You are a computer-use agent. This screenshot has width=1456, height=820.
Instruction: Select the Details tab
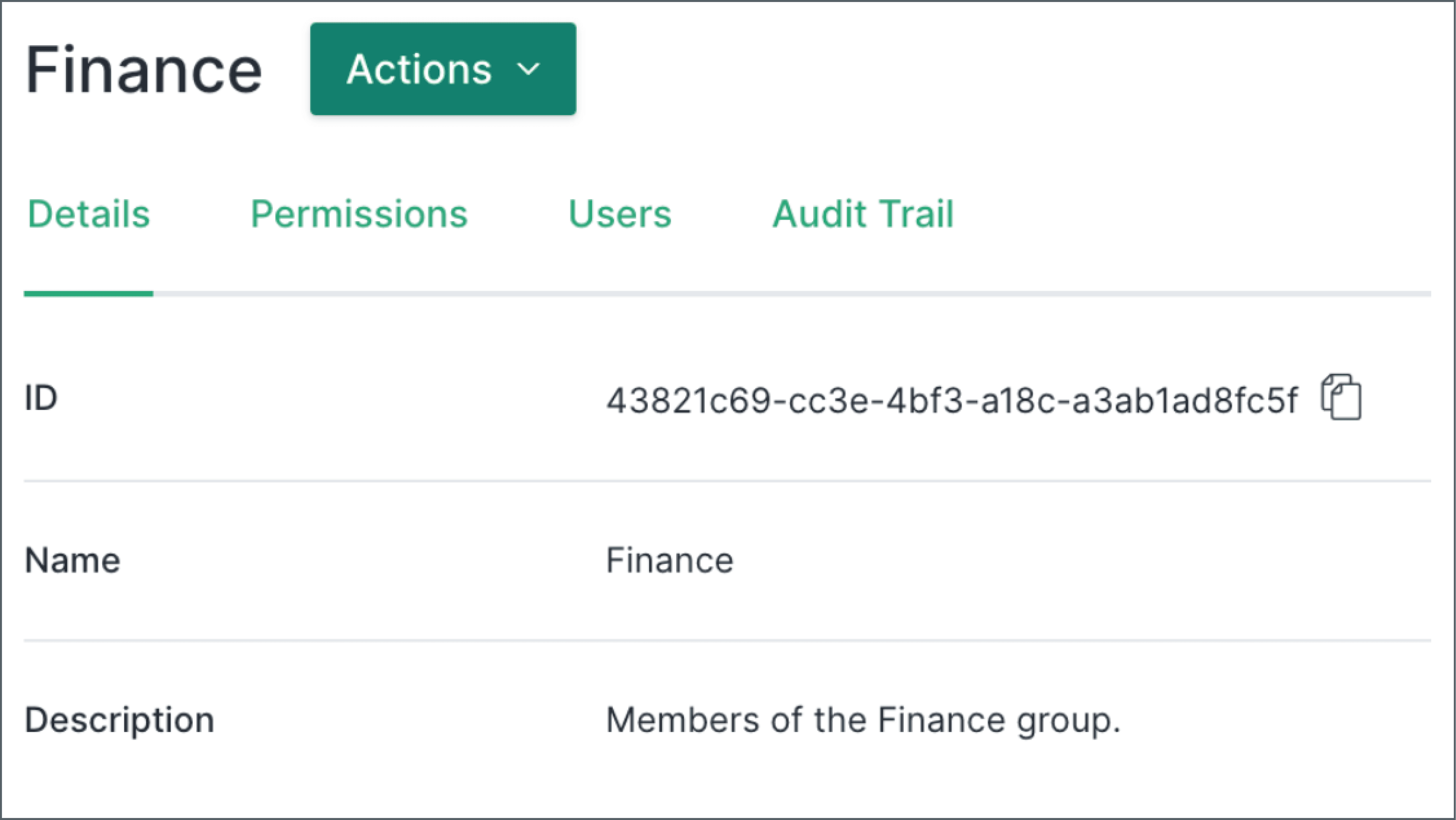coord(89,214)
